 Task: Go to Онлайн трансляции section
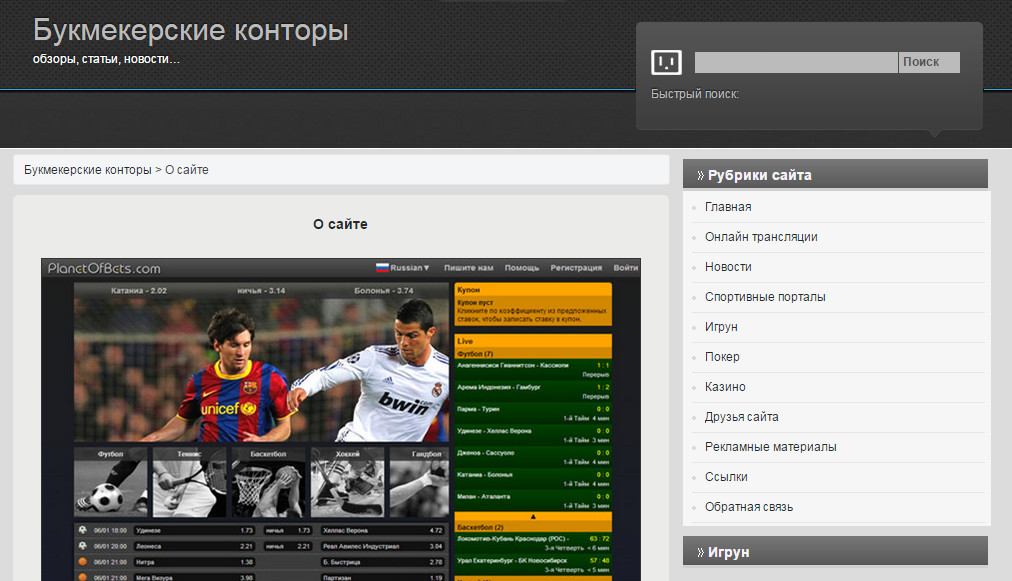[x=761, y=237]
